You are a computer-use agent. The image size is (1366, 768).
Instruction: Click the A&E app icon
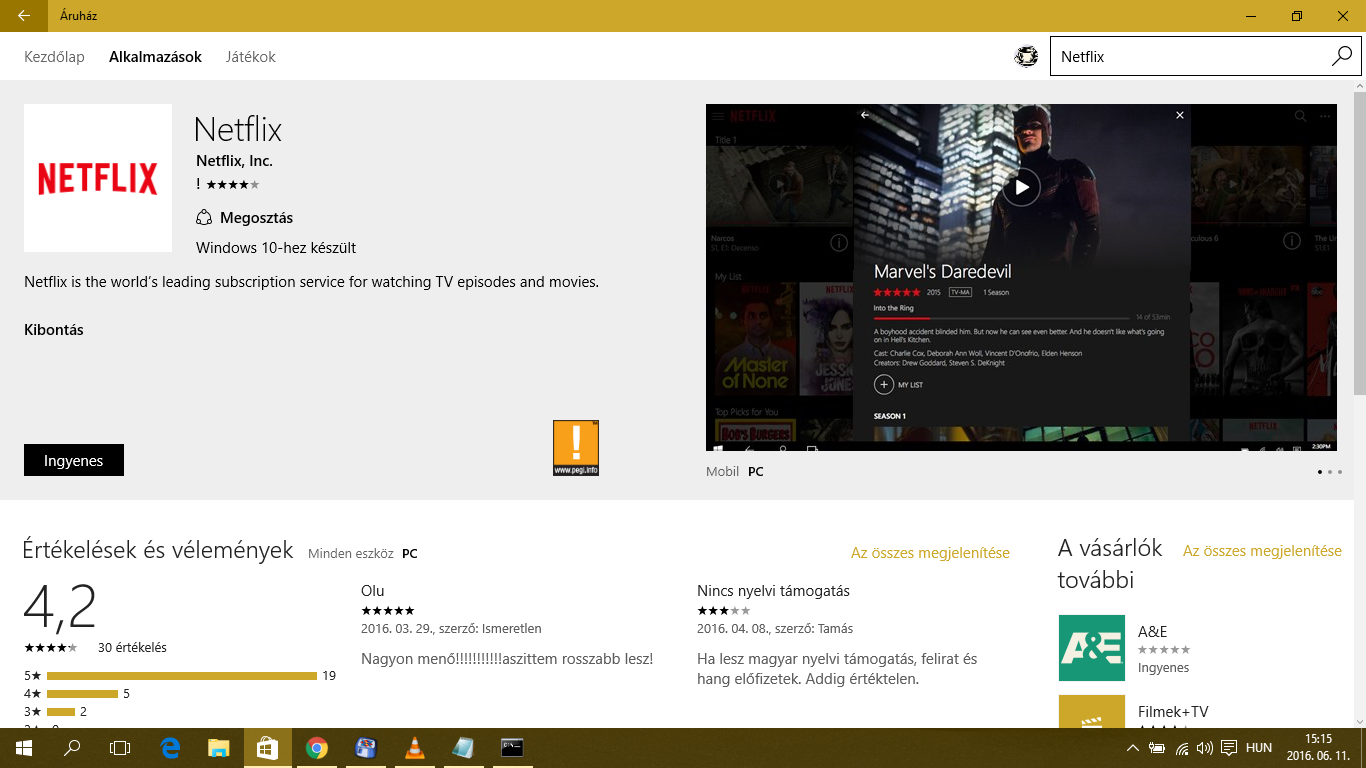1091,648
